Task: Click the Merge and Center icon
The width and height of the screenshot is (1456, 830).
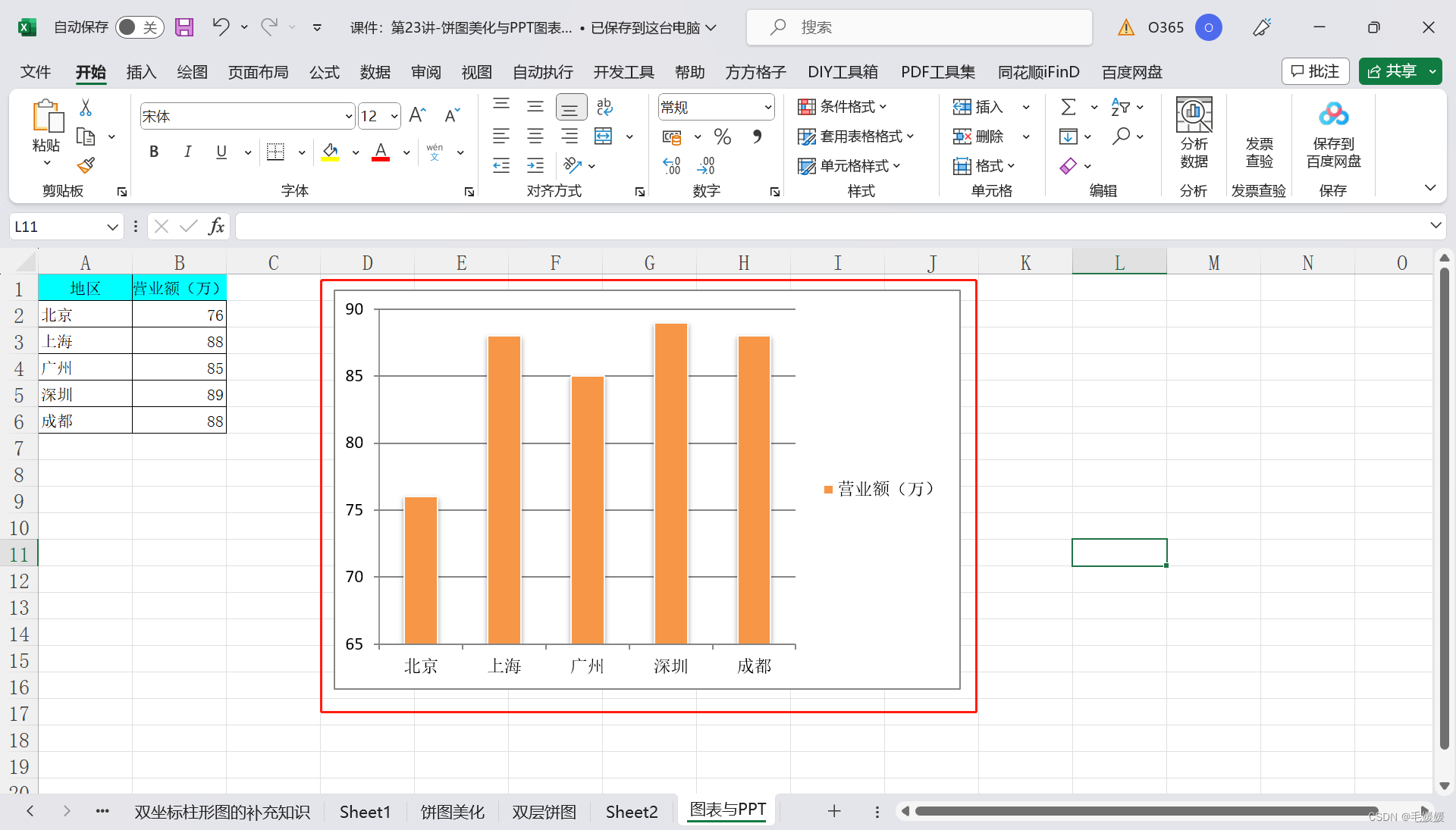Action: (x=604, y=136)
